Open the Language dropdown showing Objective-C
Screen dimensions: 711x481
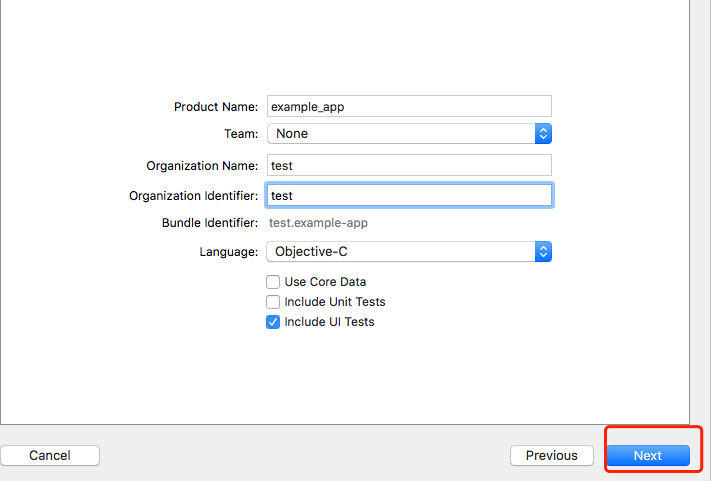[400, 252]
